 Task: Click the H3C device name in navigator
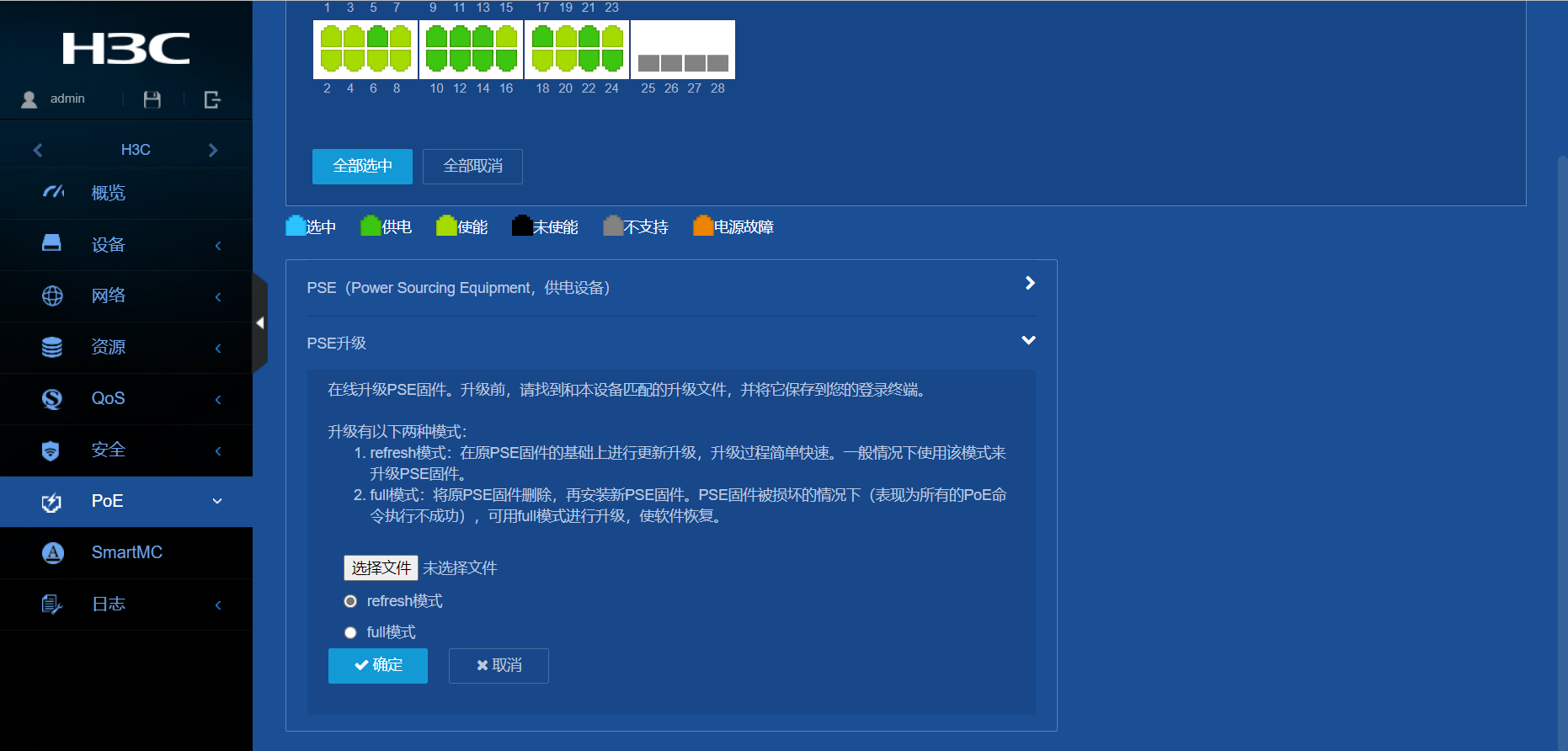136,150
